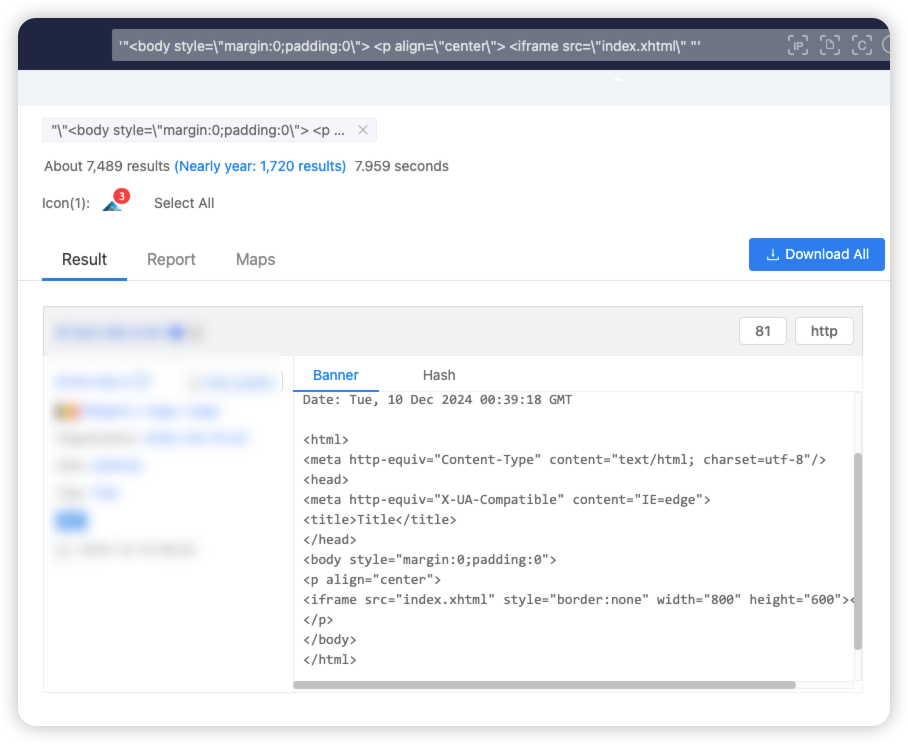This screenshot has width=908, height=744.
Task: Click the Download All icon button
Action: [x=817, y=254]
